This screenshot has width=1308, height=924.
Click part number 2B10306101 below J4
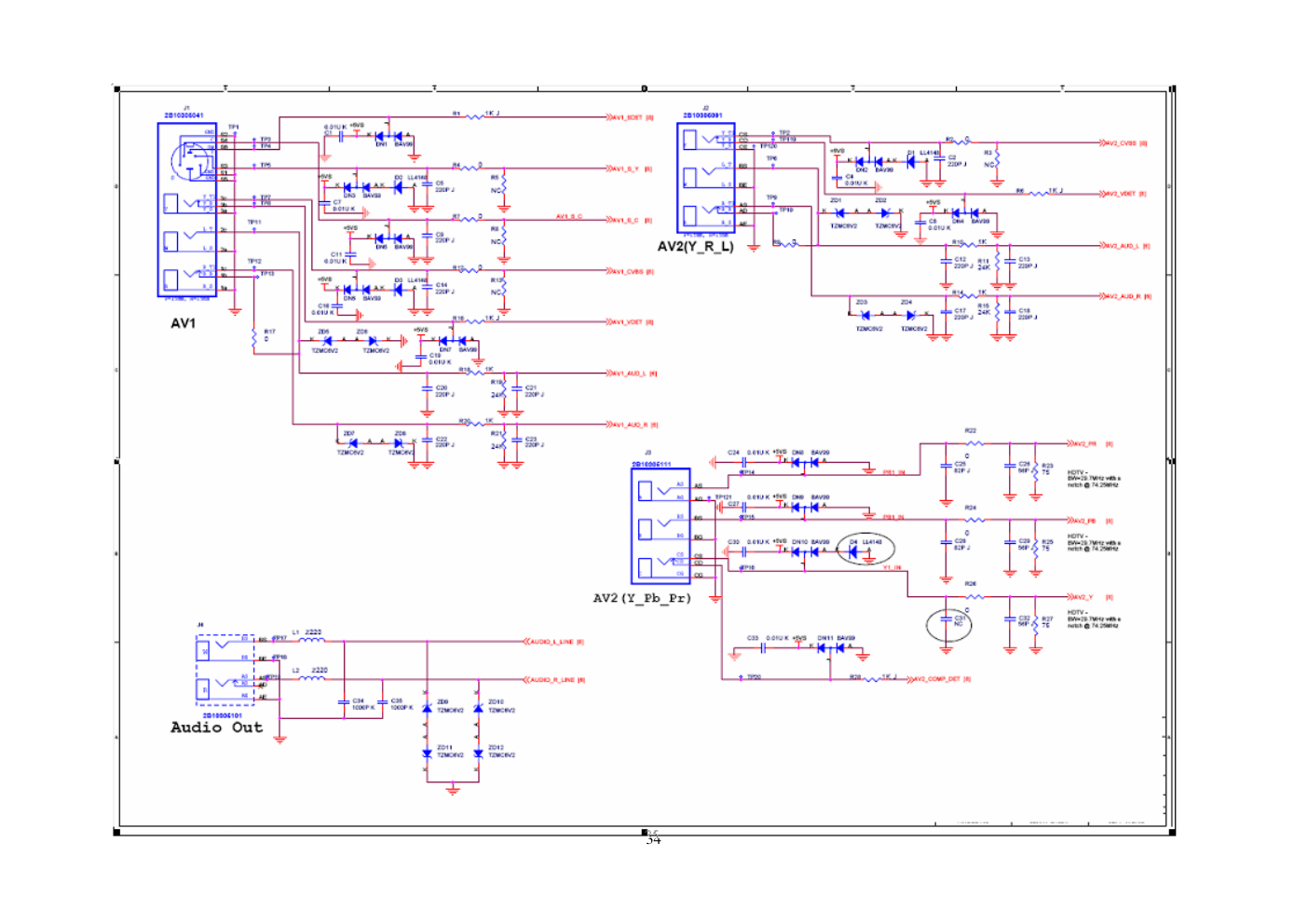(222, 715)
